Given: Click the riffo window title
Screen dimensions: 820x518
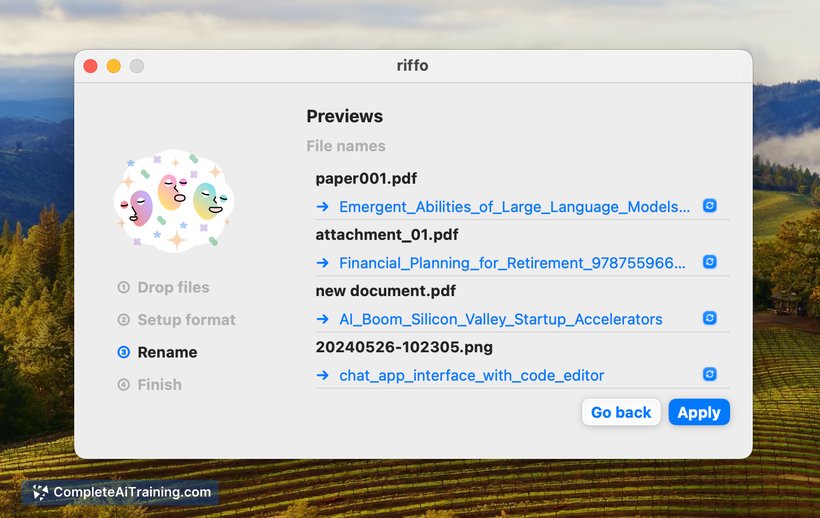Looking at the screenshot, I should 412,65.
